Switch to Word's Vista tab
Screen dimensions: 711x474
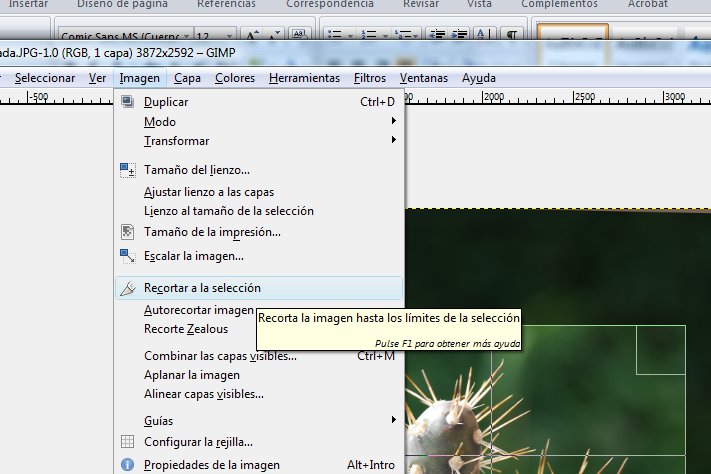pos(479,4)
